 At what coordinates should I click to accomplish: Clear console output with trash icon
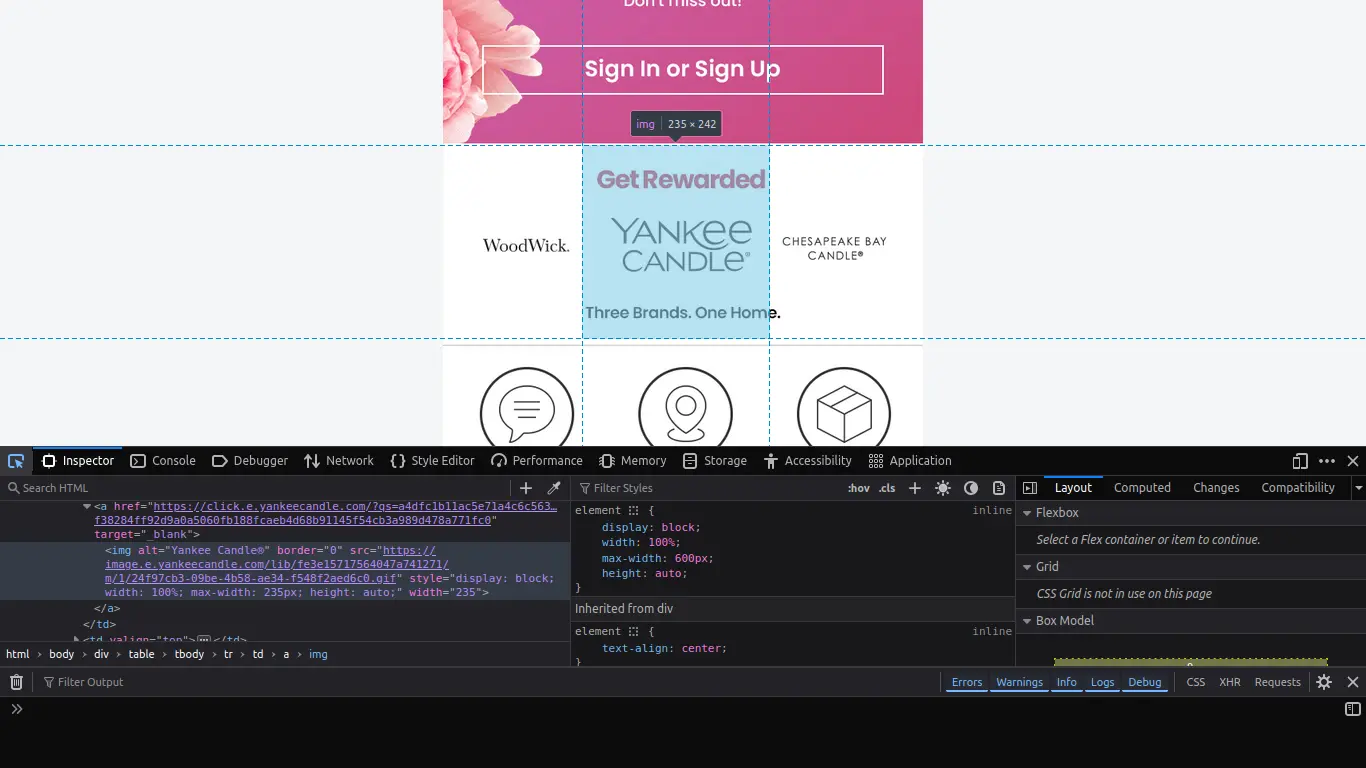pyautogui.click(x=16, y=682)
